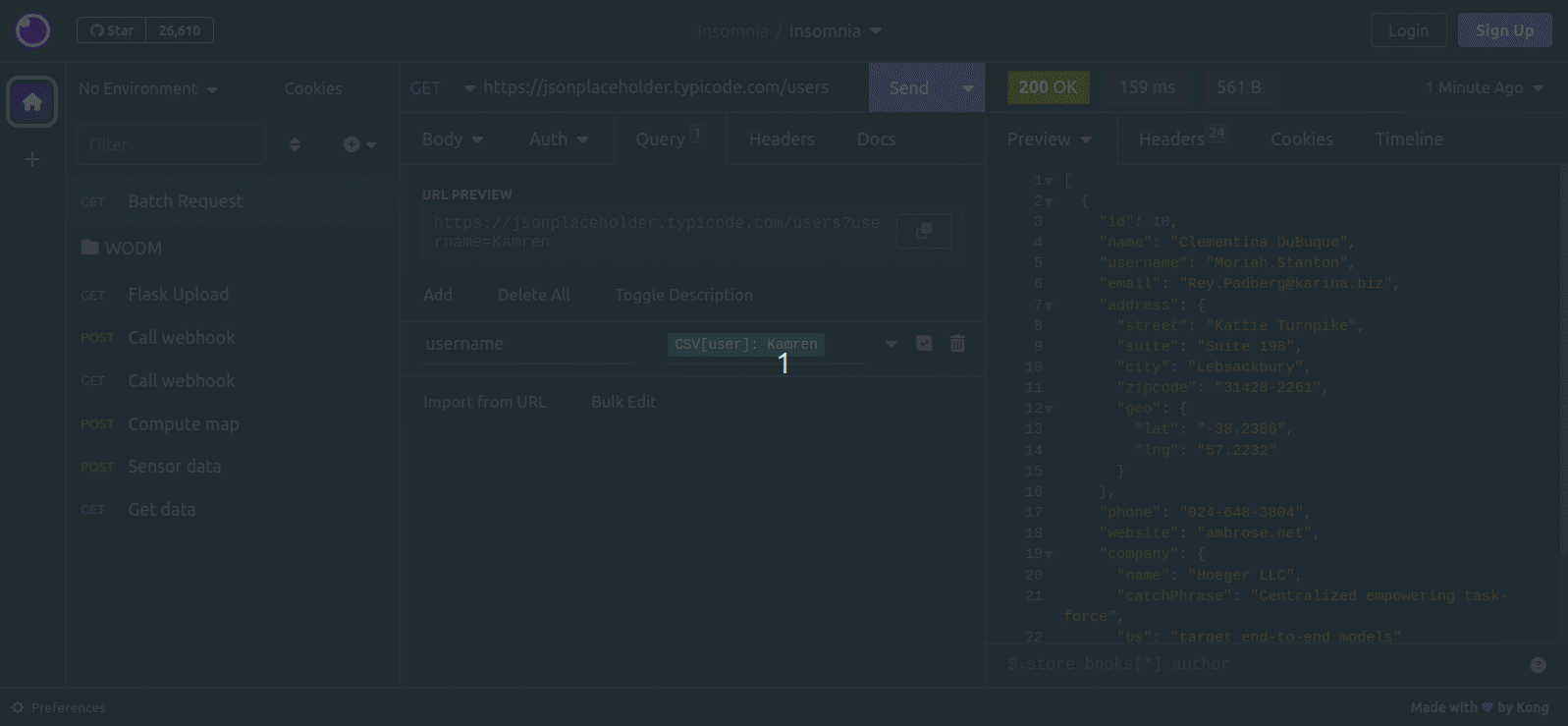
Task: Collapse the JSON array at line 1
Action: pyautogui.click(x=1049, y=182)
